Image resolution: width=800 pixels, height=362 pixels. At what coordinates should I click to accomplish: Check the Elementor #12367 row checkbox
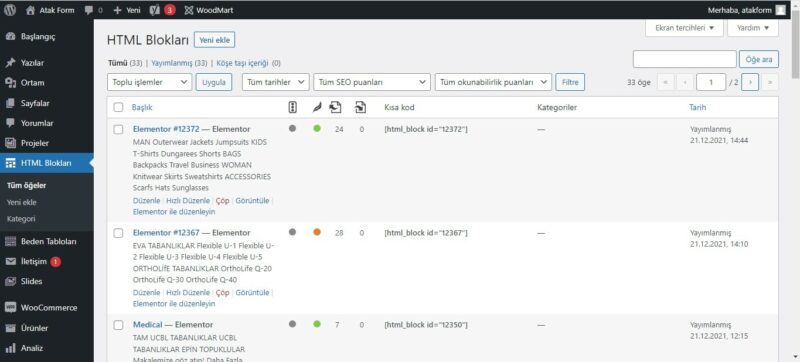118,233
